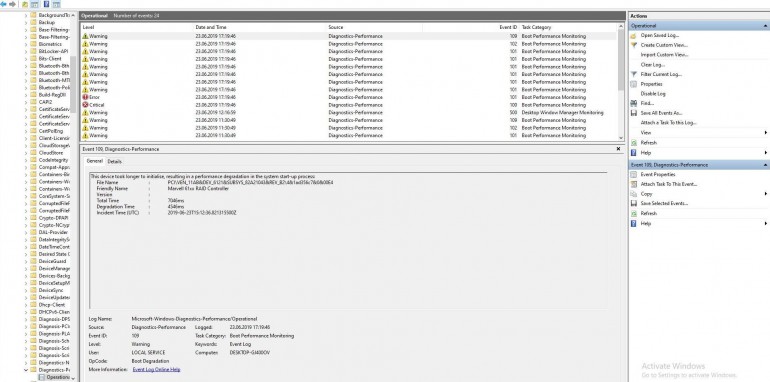Switch to the Details tab
The image size is (770, 382).
click(x=114, y=162)
